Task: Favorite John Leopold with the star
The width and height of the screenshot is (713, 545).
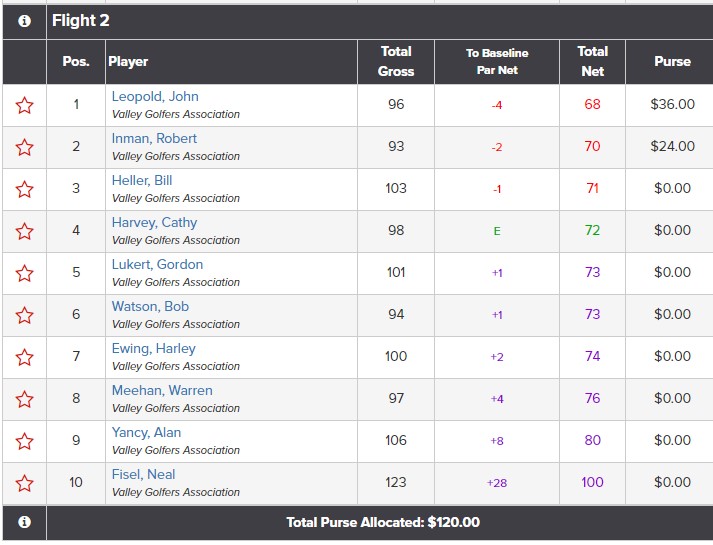Action: (24, 105)
